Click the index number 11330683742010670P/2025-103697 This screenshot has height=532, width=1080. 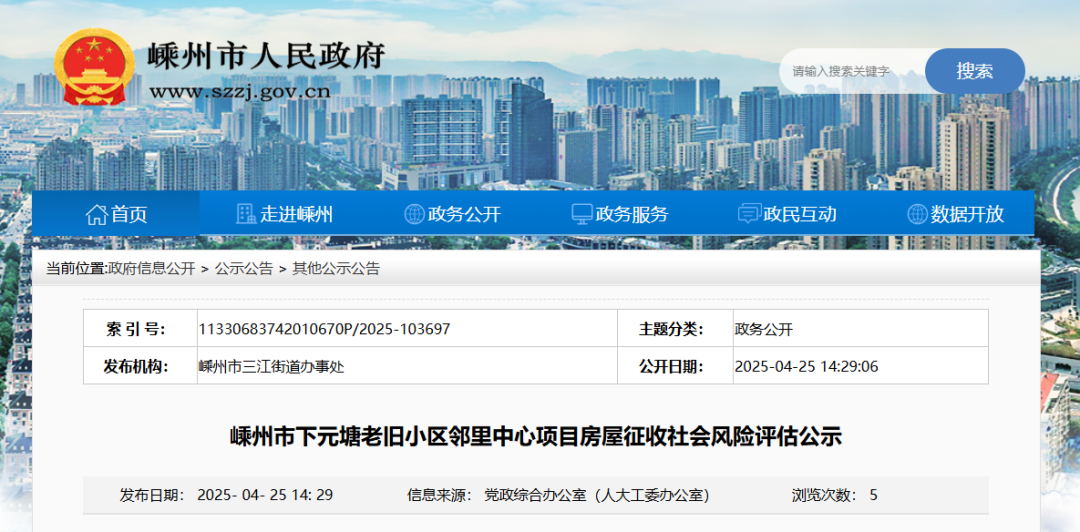[324, 329]
